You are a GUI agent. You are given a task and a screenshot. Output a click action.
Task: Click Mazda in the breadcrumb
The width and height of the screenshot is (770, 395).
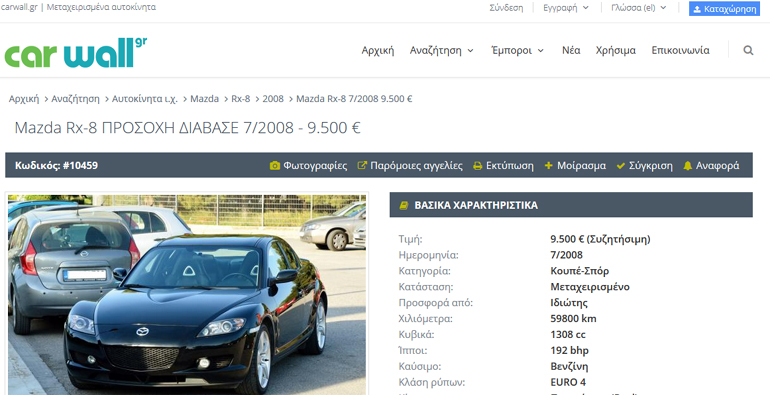click(x=204, y=99)
